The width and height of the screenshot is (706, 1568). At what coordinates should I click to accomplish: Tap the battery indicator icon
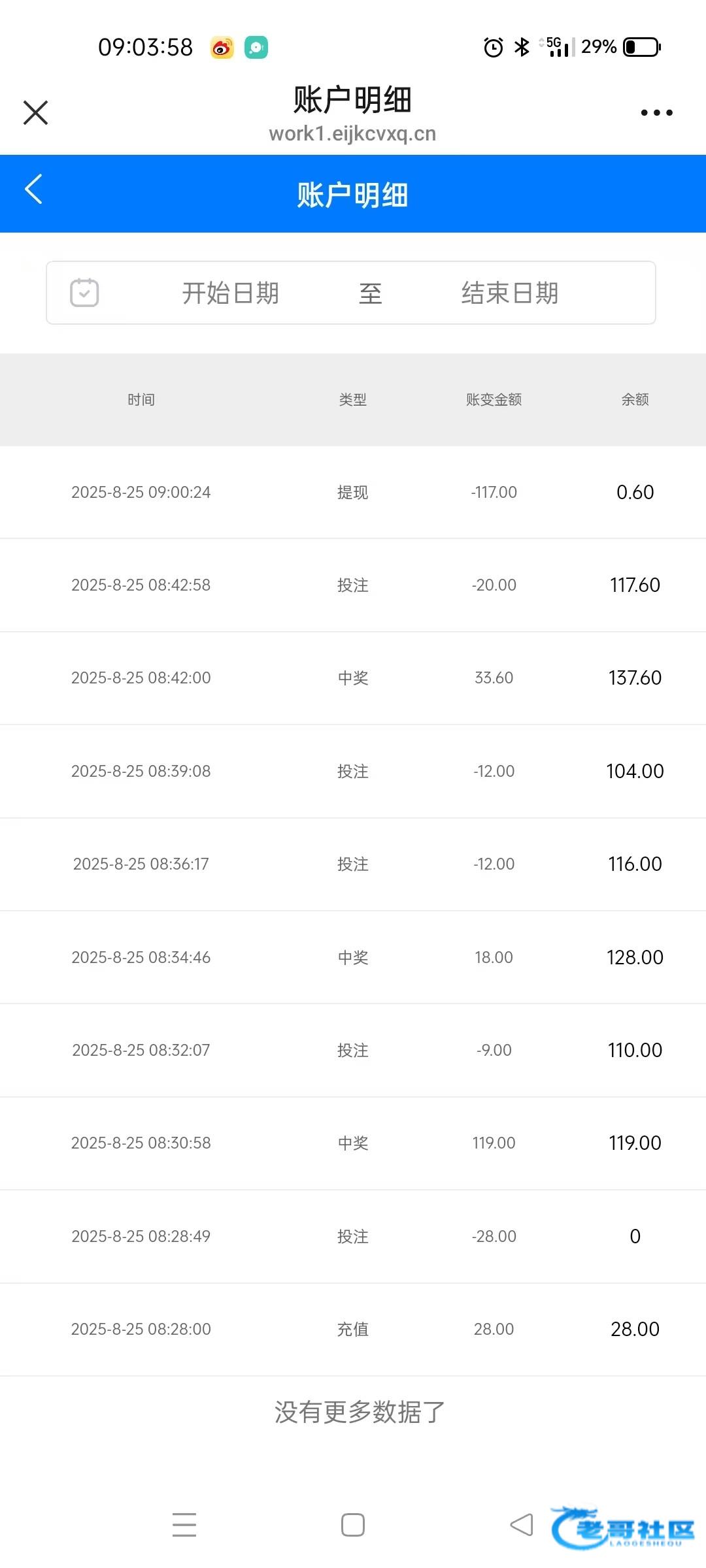642,48
